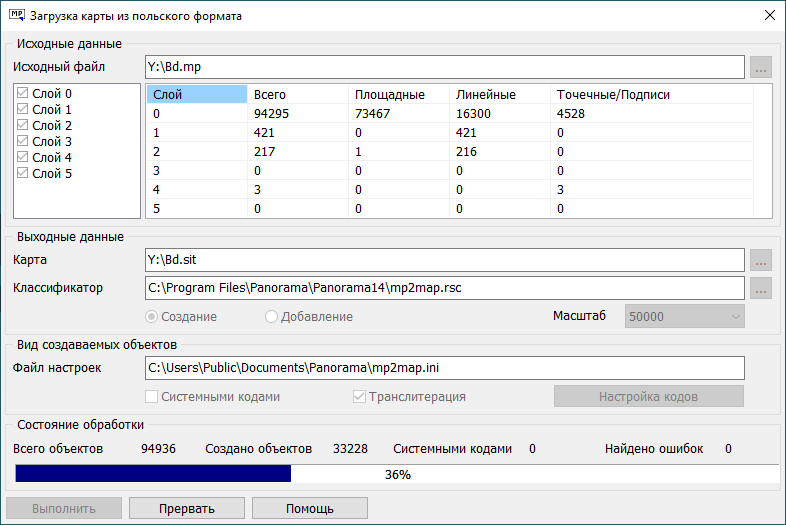The width and height of the screenshot is (786, 525).
Task: Click the MP application icon in title bar
Action: pos(16,16)
